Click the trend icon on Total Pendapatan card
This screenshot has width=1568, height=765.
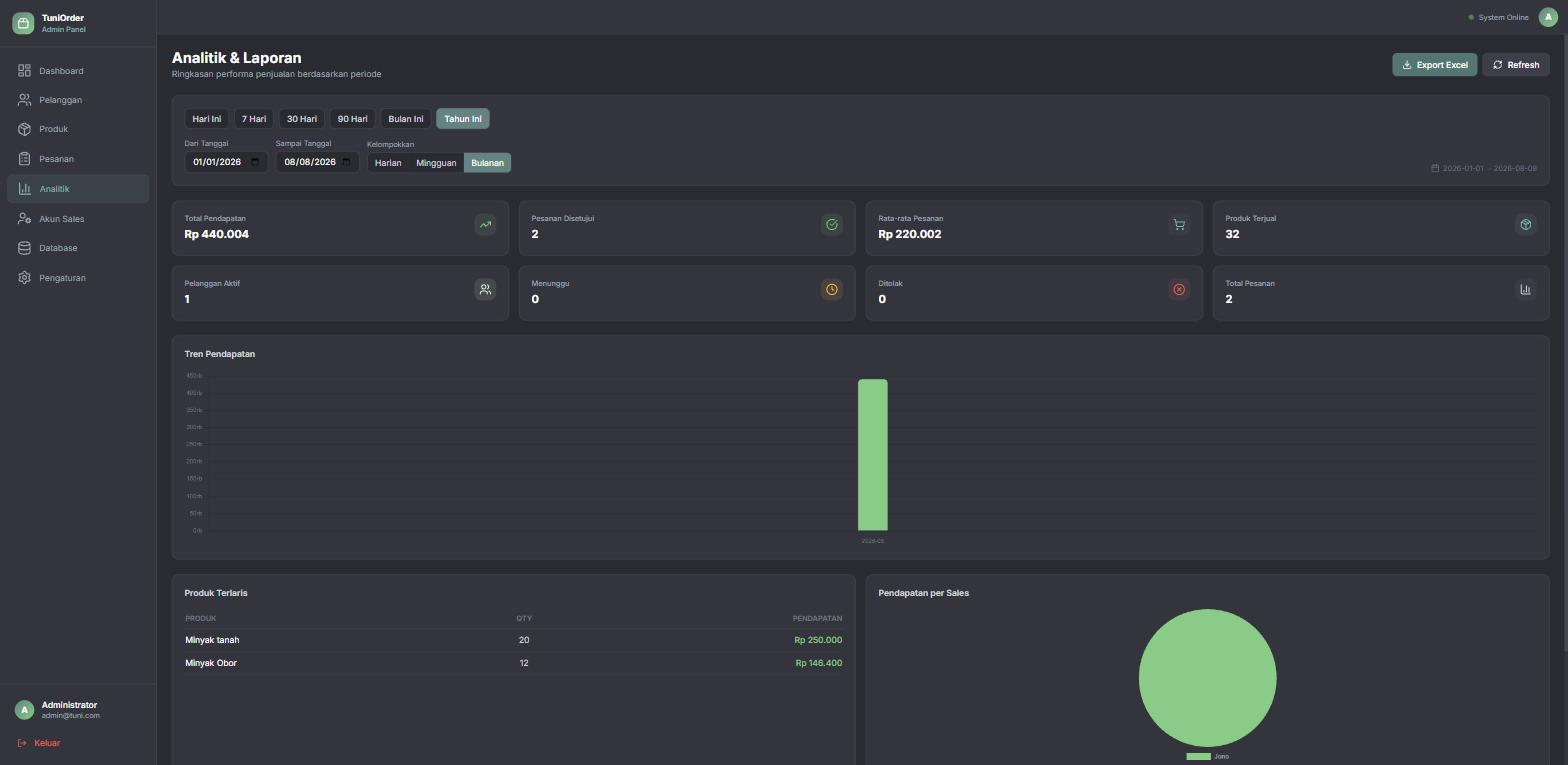click(x=485, y=225)
